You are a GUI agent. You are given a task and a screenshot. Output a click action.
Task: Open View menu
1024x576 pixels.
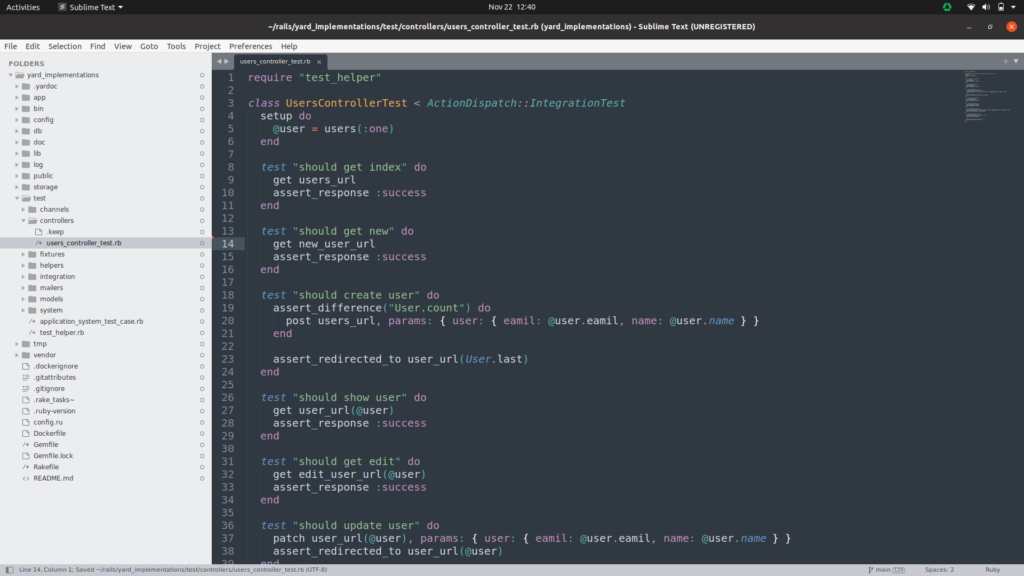pyautogui.click(x=123, y=46)
